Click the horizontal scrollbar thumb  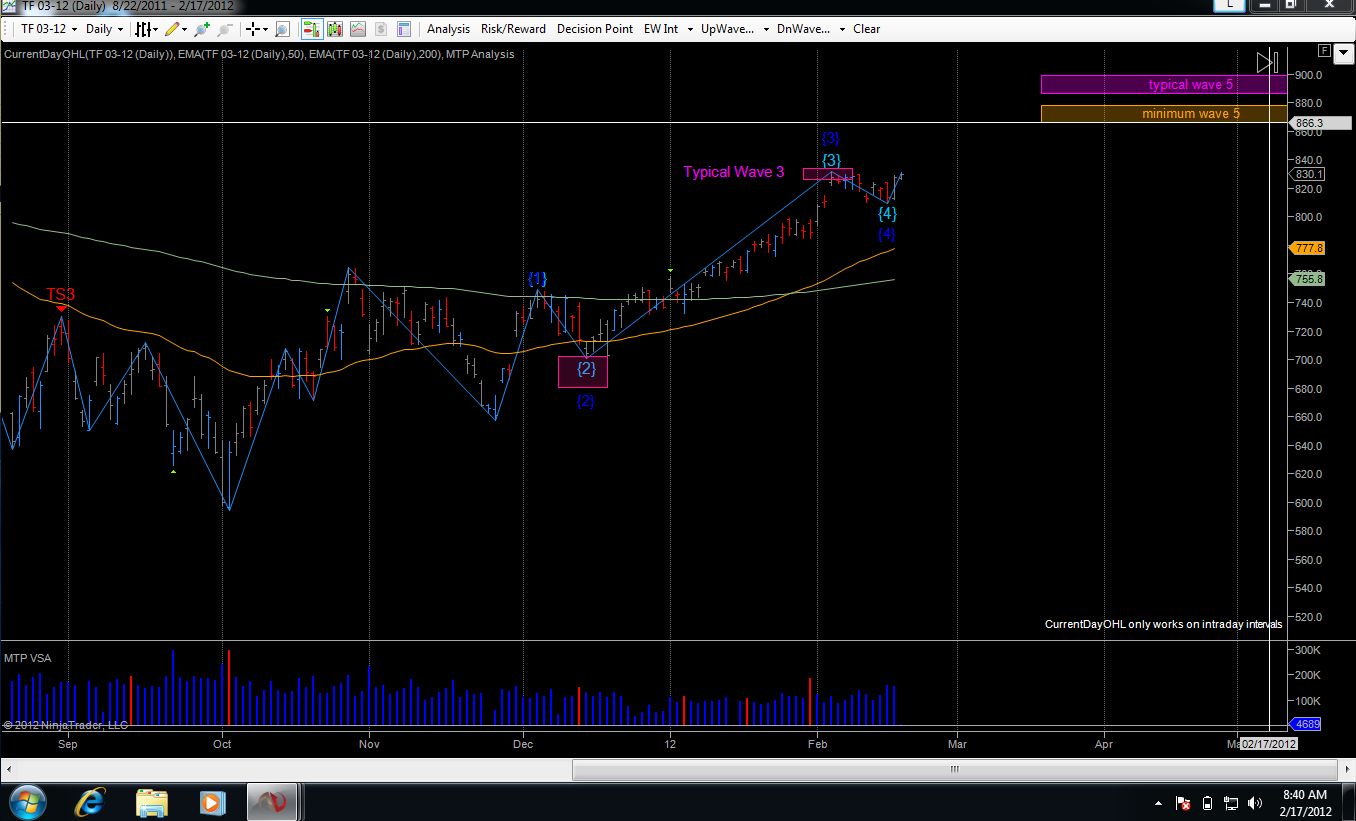954,769
